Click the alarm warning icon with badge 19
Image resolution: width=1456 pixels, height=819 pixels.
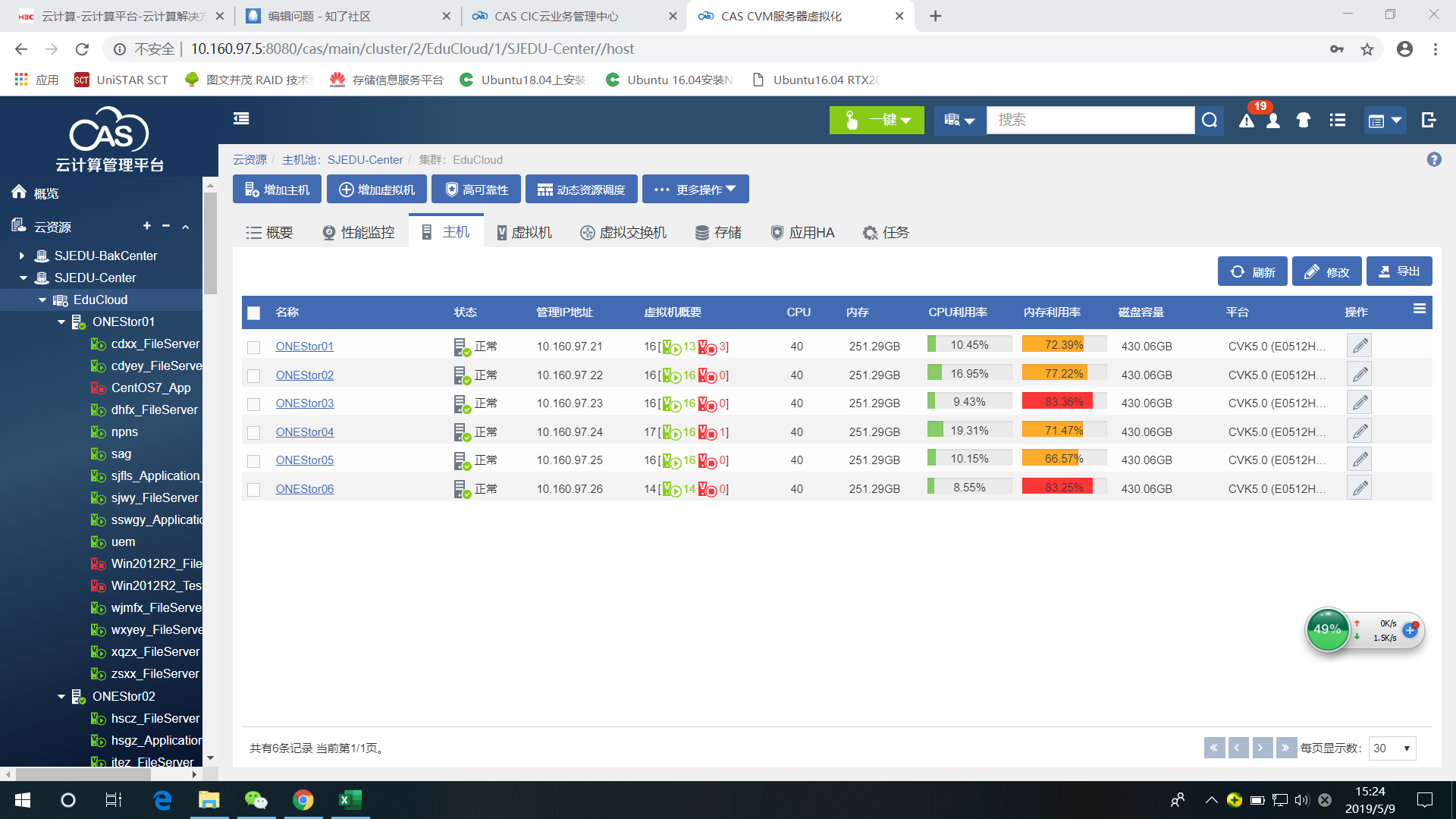pyautogui.click(x=1246, y=121)
